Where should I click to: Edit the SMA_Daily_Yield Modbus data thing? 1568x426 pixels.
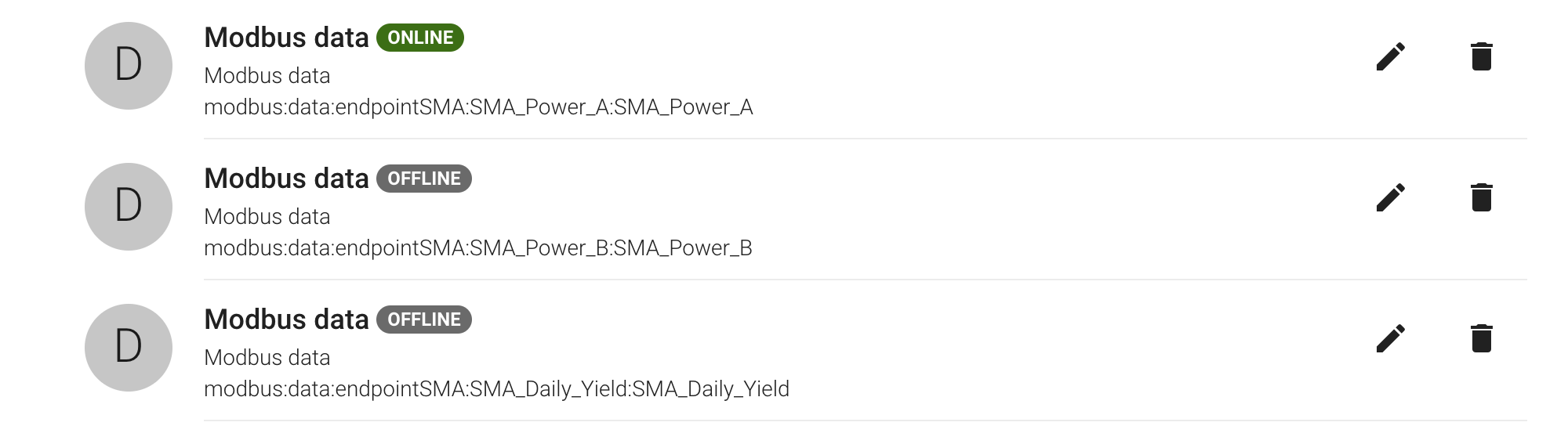pos(1391,338)
